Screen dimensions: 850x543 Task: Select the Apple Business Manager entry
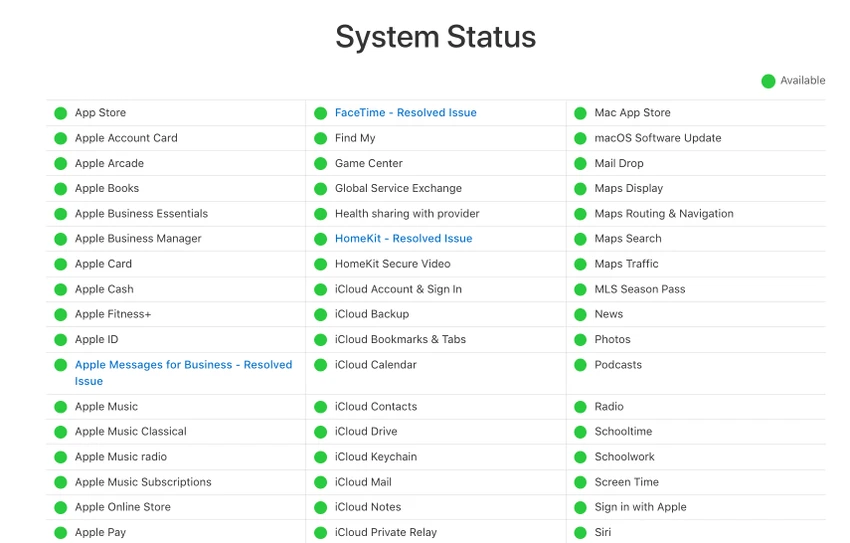coord(138,238)
